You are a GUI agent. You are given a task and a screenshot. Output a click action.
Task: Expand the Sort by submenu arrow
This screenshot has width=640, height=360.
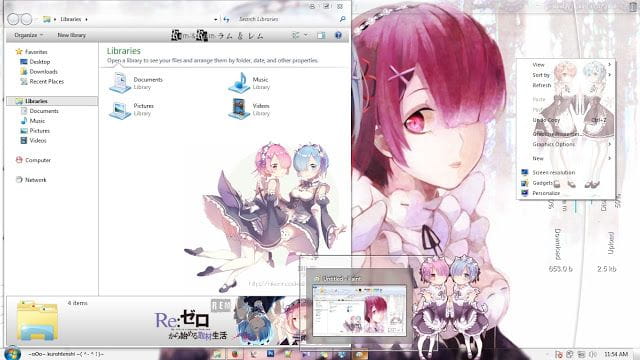609,75
